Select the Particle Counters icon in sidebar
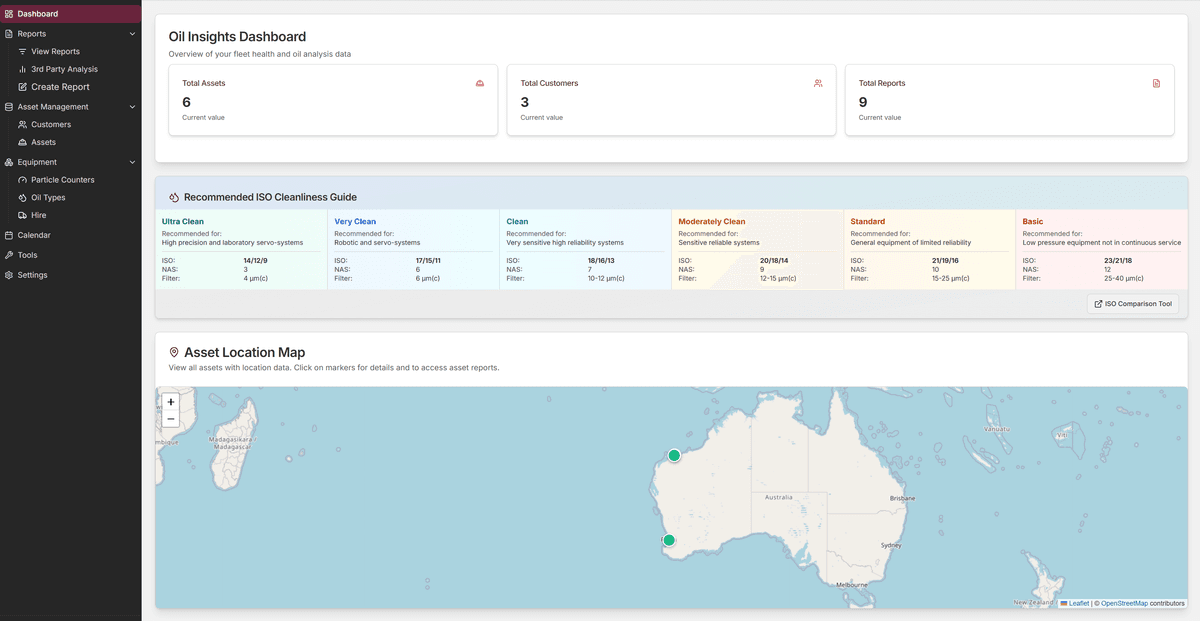Screen dimensions: 1200x621 (x=22, y=179)
